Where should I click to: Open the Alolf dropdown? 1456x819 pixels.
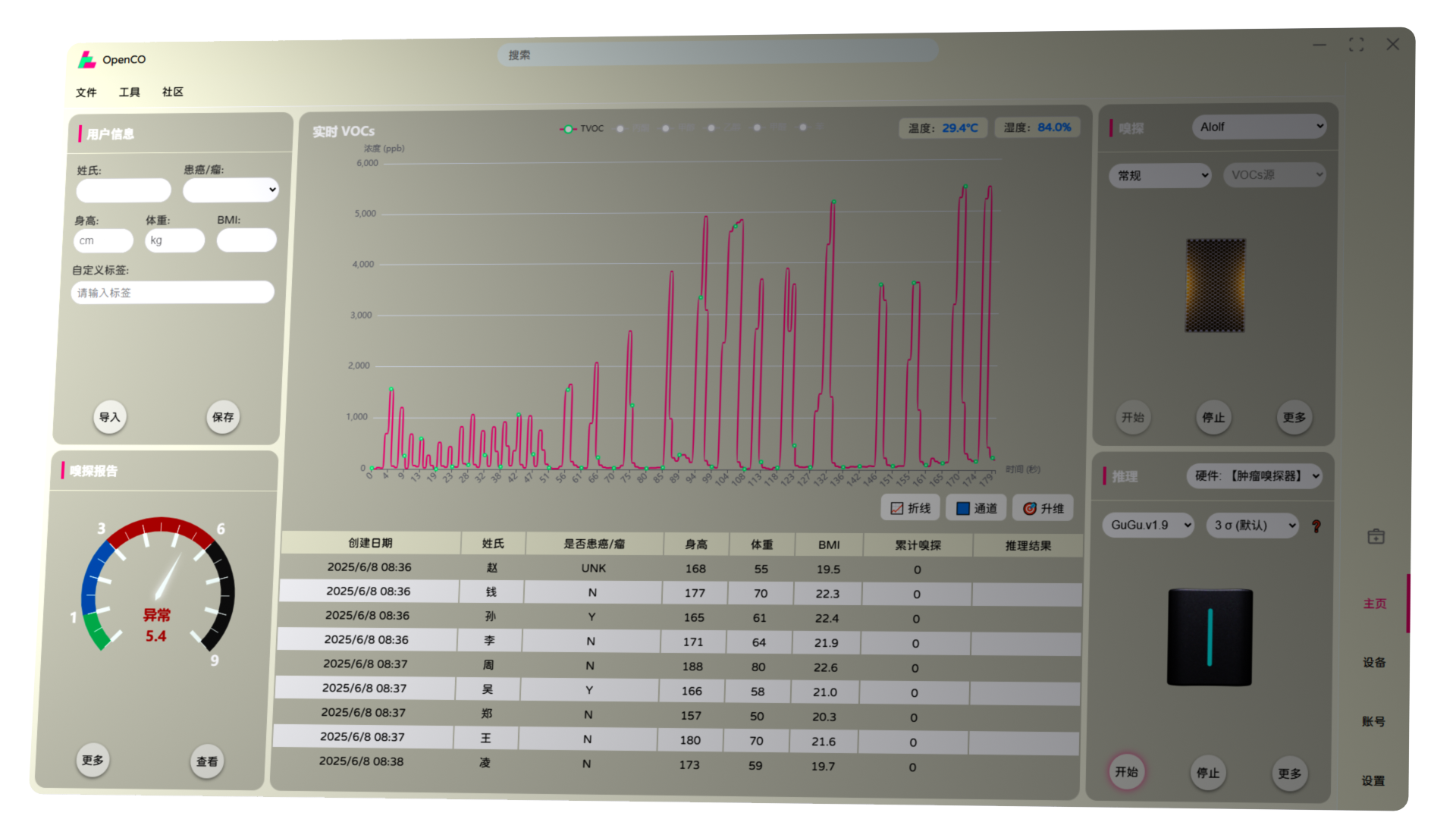pos(1259,127)
